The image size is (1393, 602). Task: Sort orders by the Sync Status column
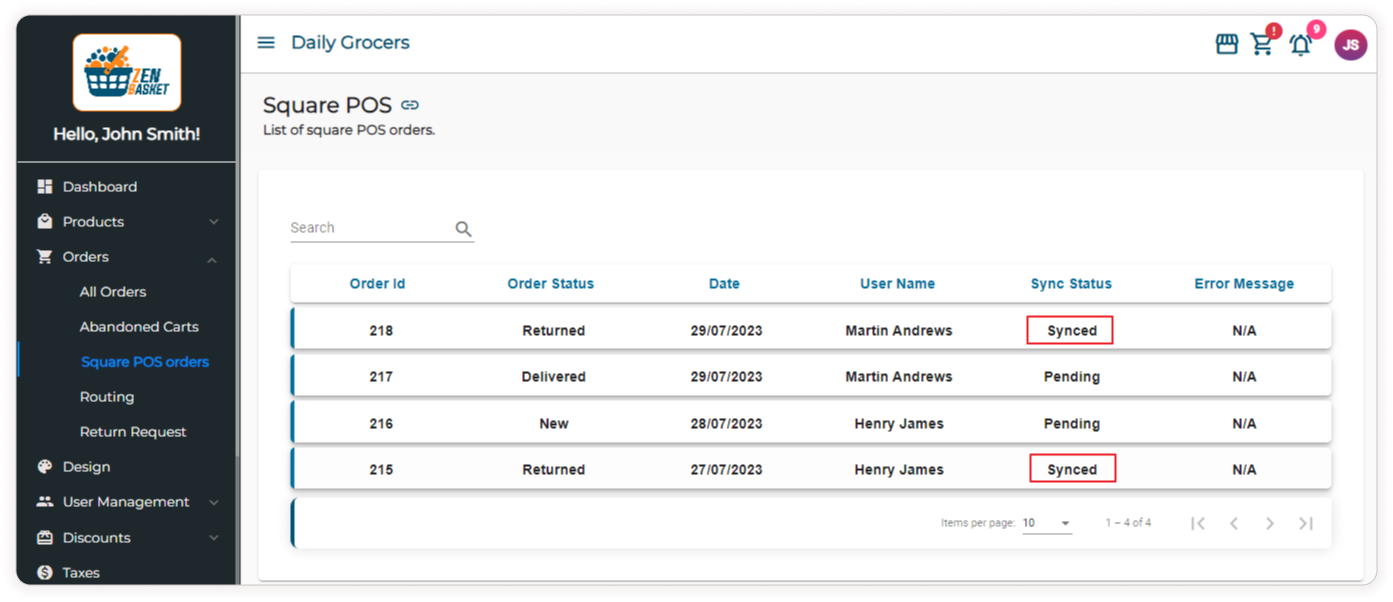tap(1070, 283)
